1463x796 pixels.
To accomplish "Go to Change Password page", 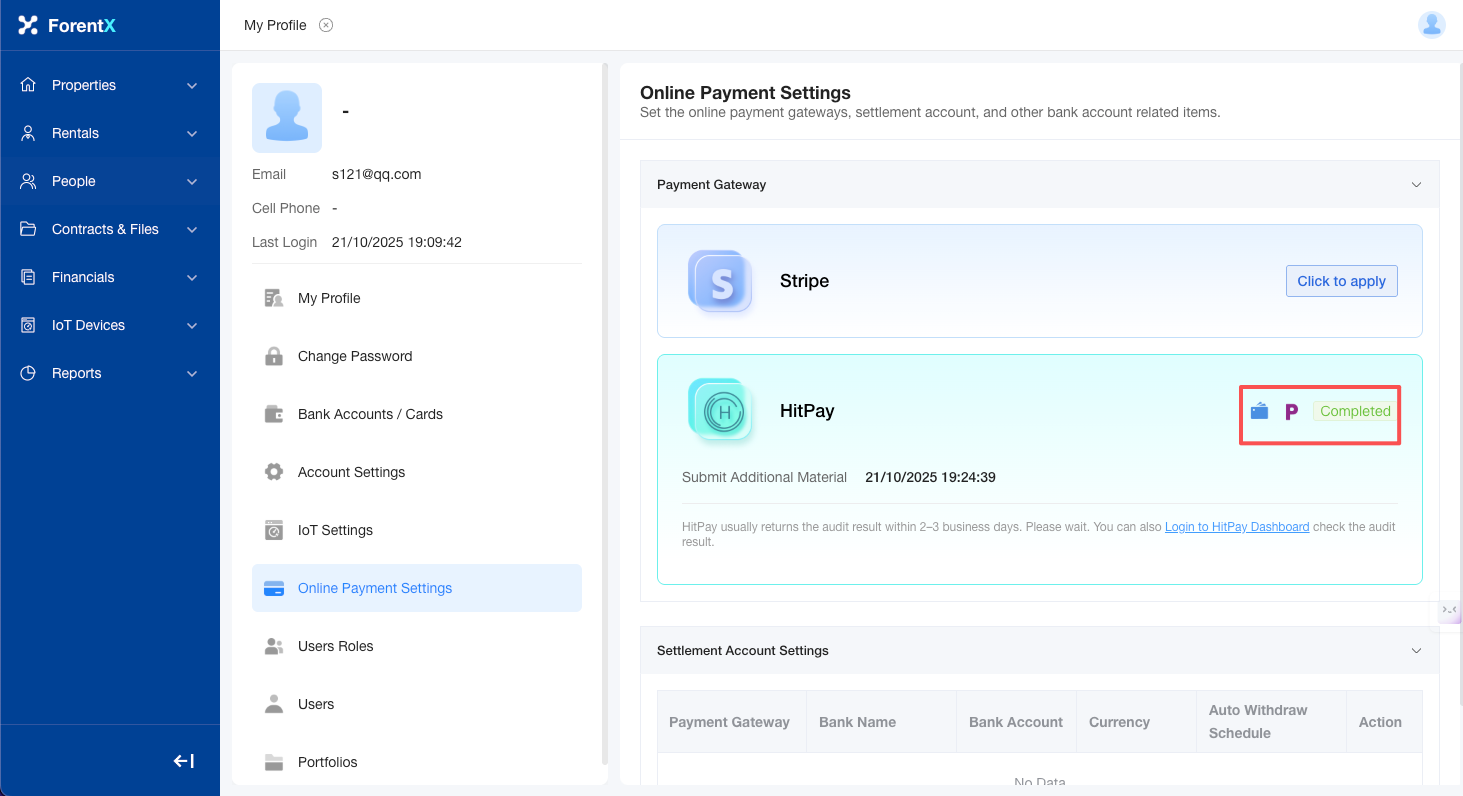I will coord(355,356).
